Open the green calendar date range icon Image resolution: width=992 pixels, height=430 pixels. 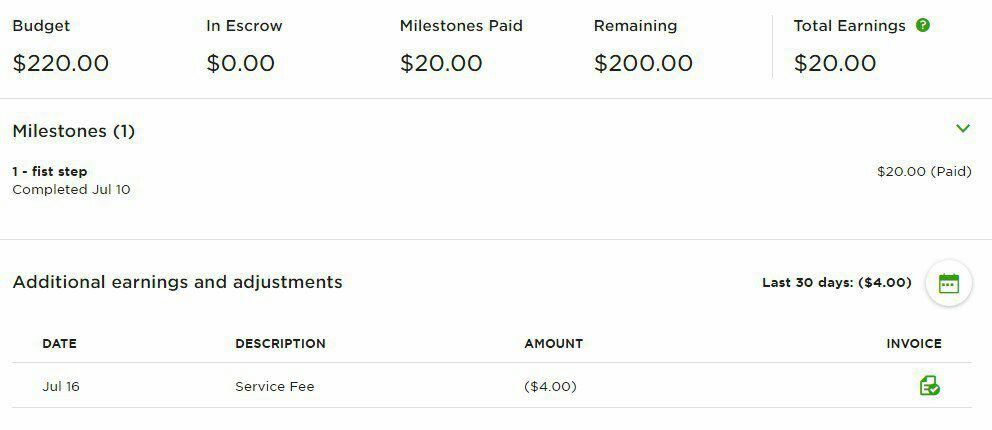948,283
